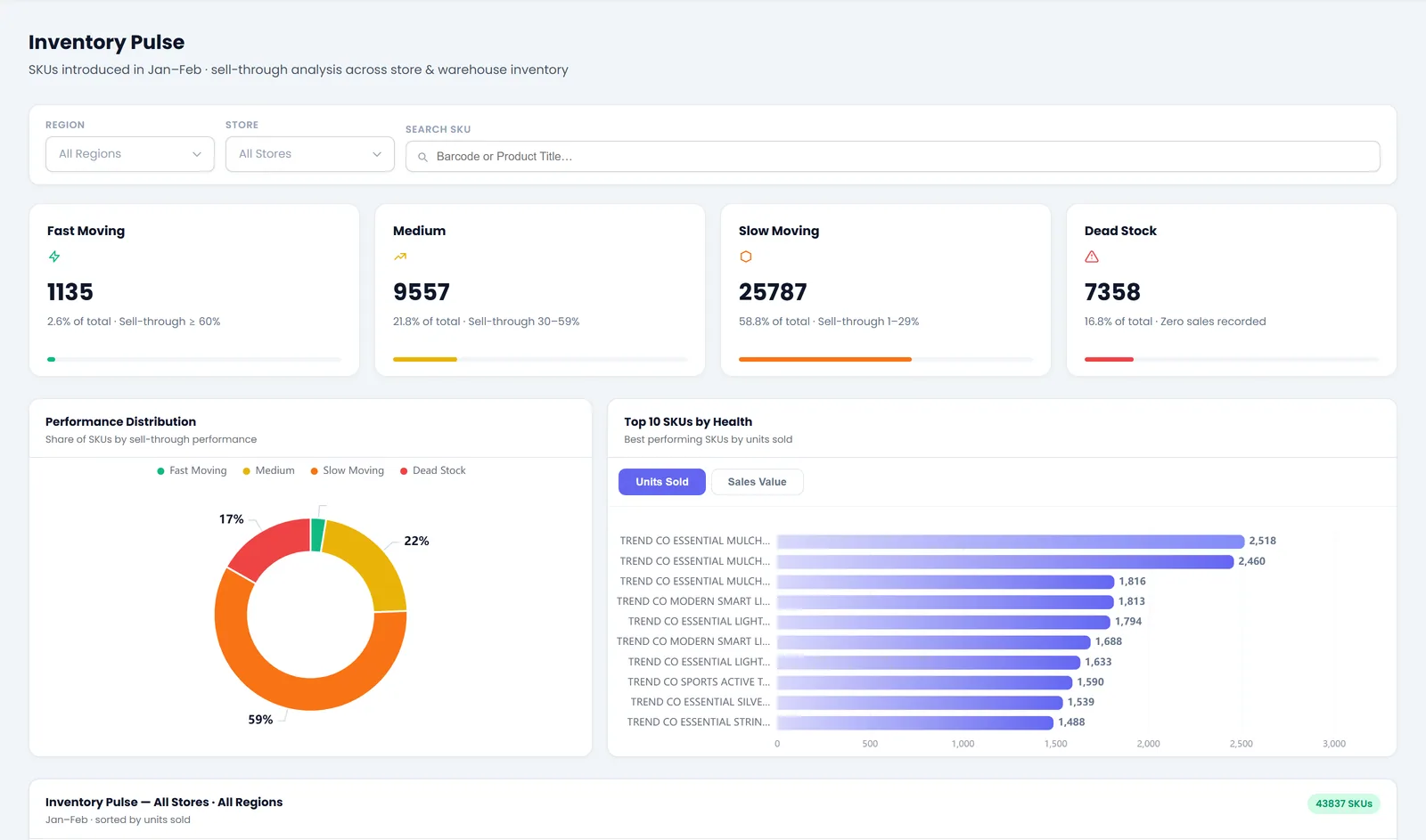Screen dimensions: 1426x840
Task: Click the green Fast Moving donut segment
Action: [x=317, y=534]
